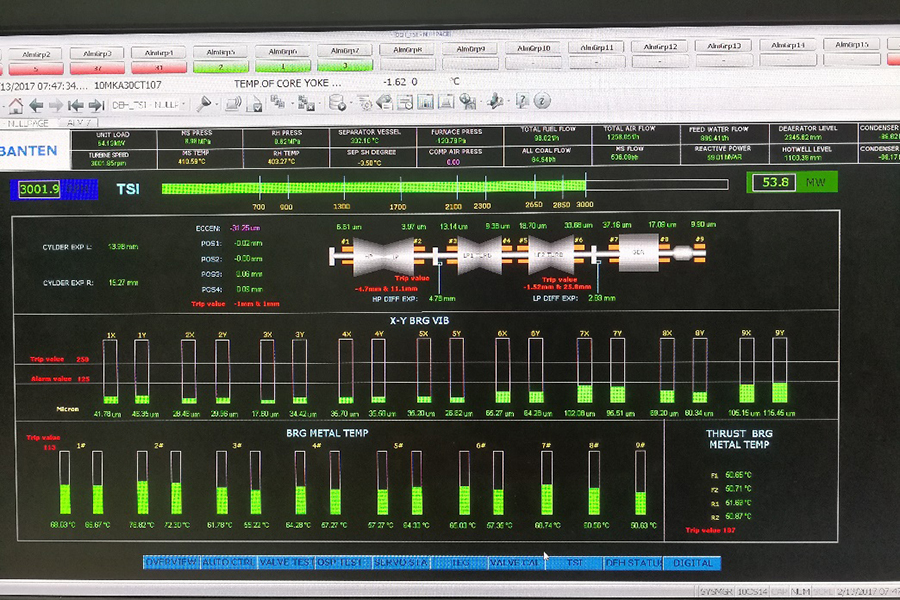
Task: Open the DEH STATUS page tab
Action: pos(632,563)
